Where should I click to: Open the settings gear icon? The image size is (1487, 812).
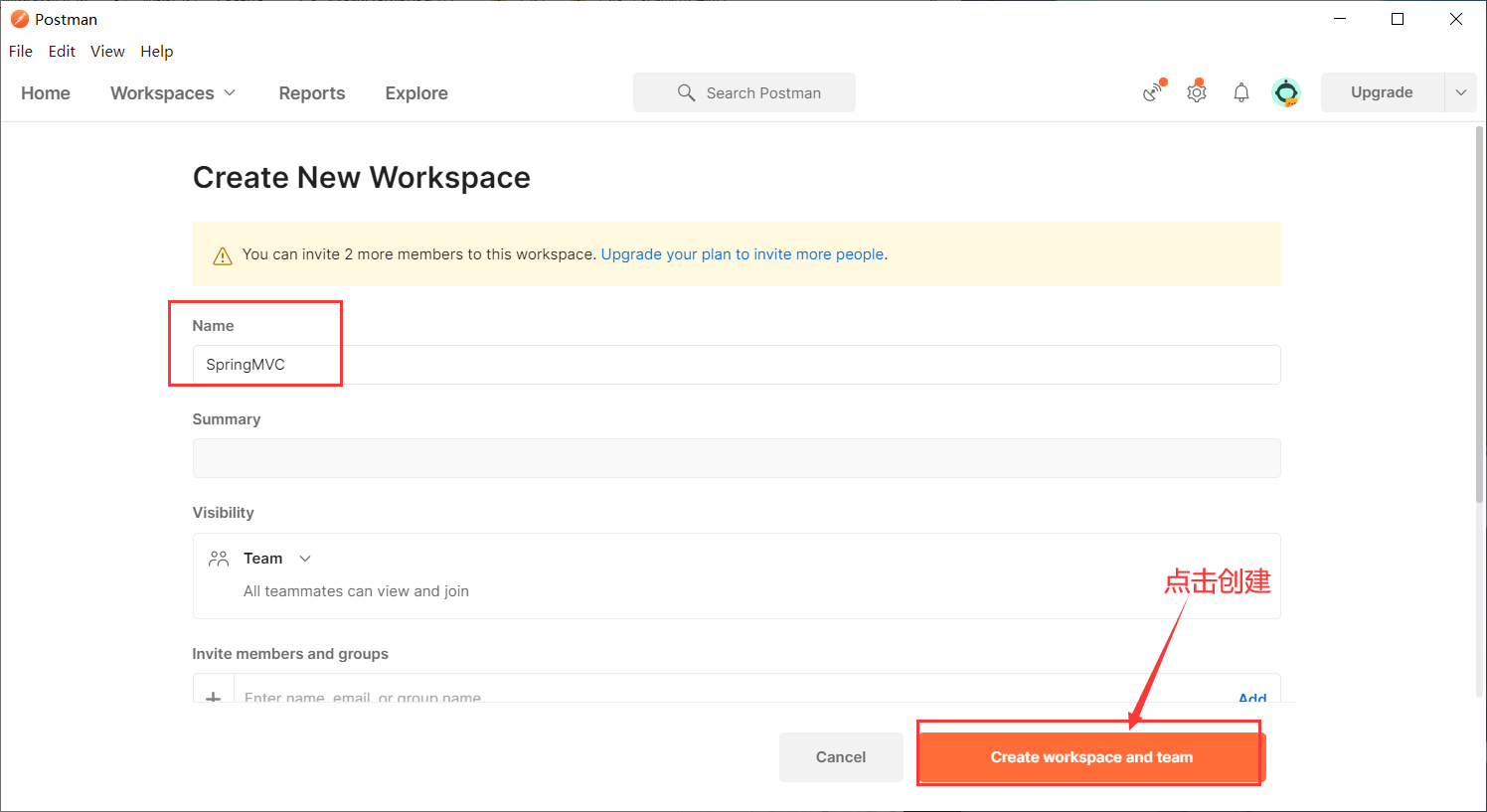(x=1197, y=92)
